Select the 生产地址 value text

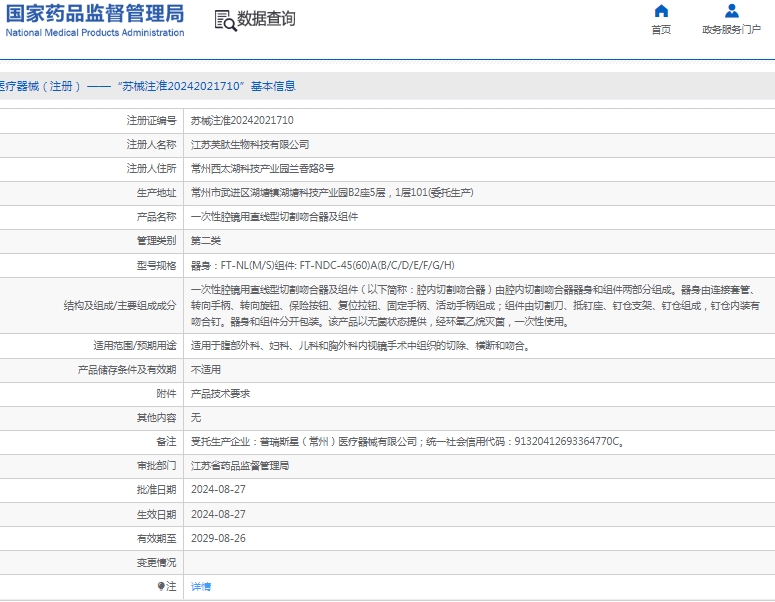coord(332,193)
